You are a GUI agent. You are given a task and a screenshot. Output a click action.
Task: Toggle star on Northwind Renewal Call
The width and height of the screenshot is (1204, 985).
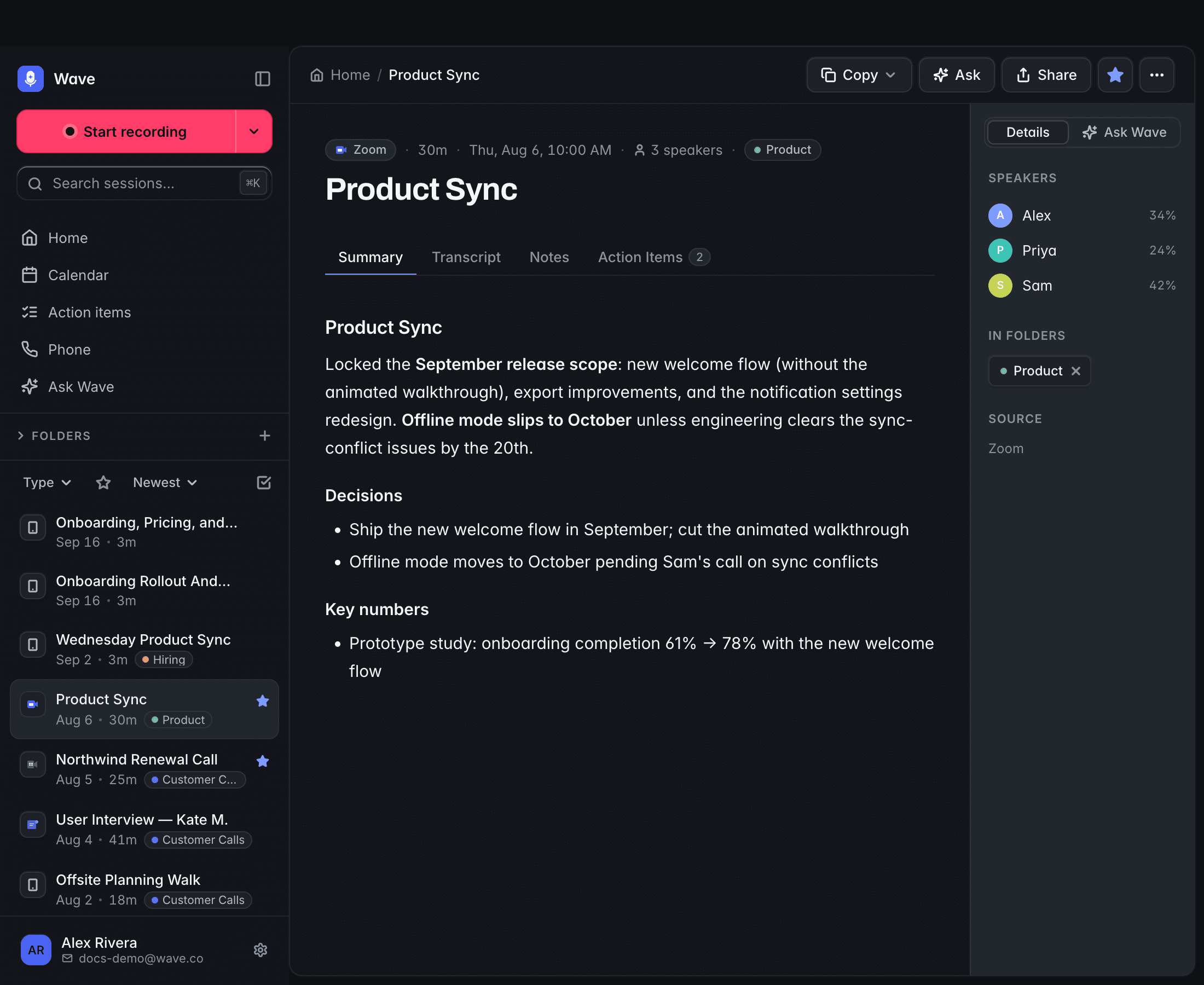(x=263, y=761)
